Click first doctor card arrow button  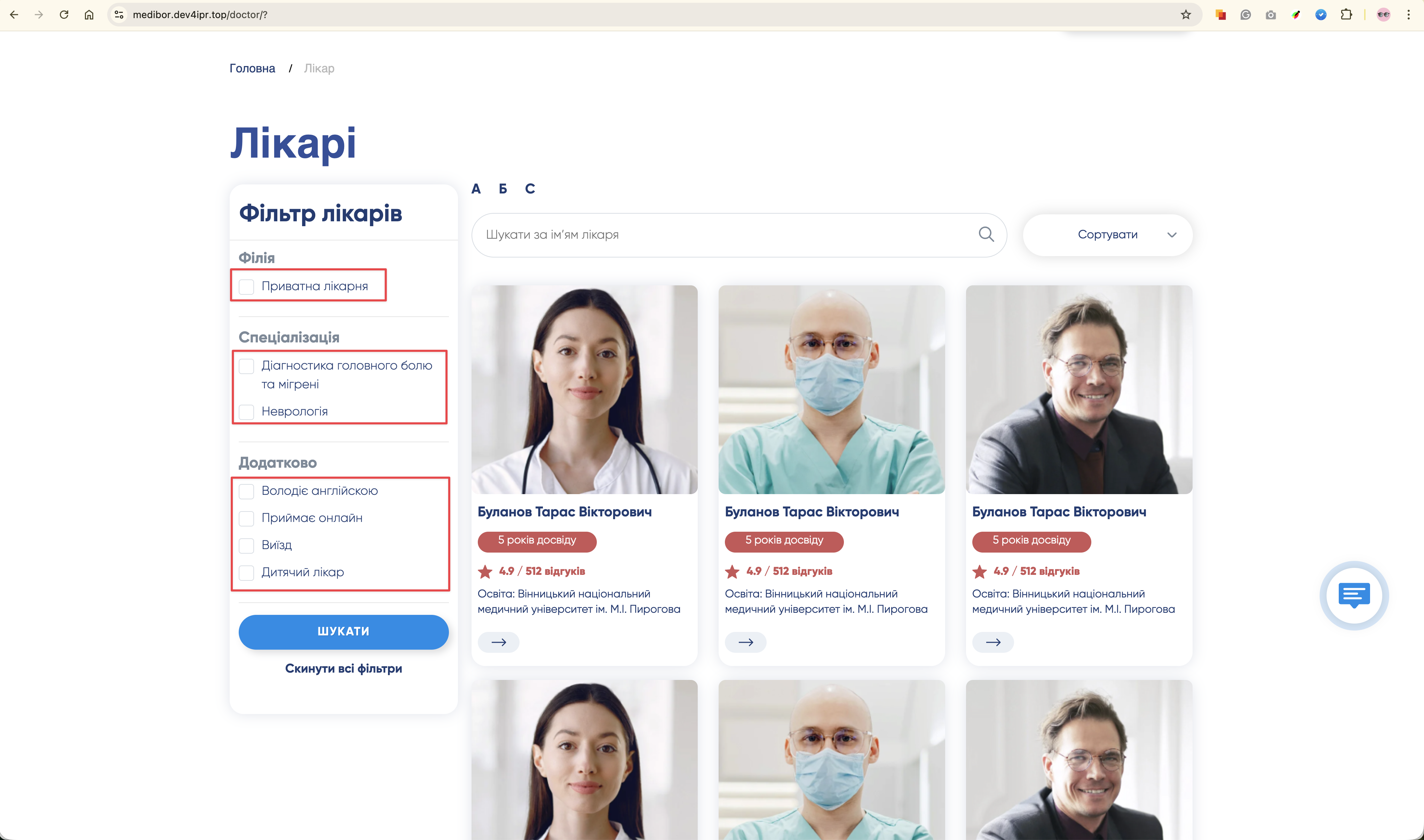click(498, 642)
